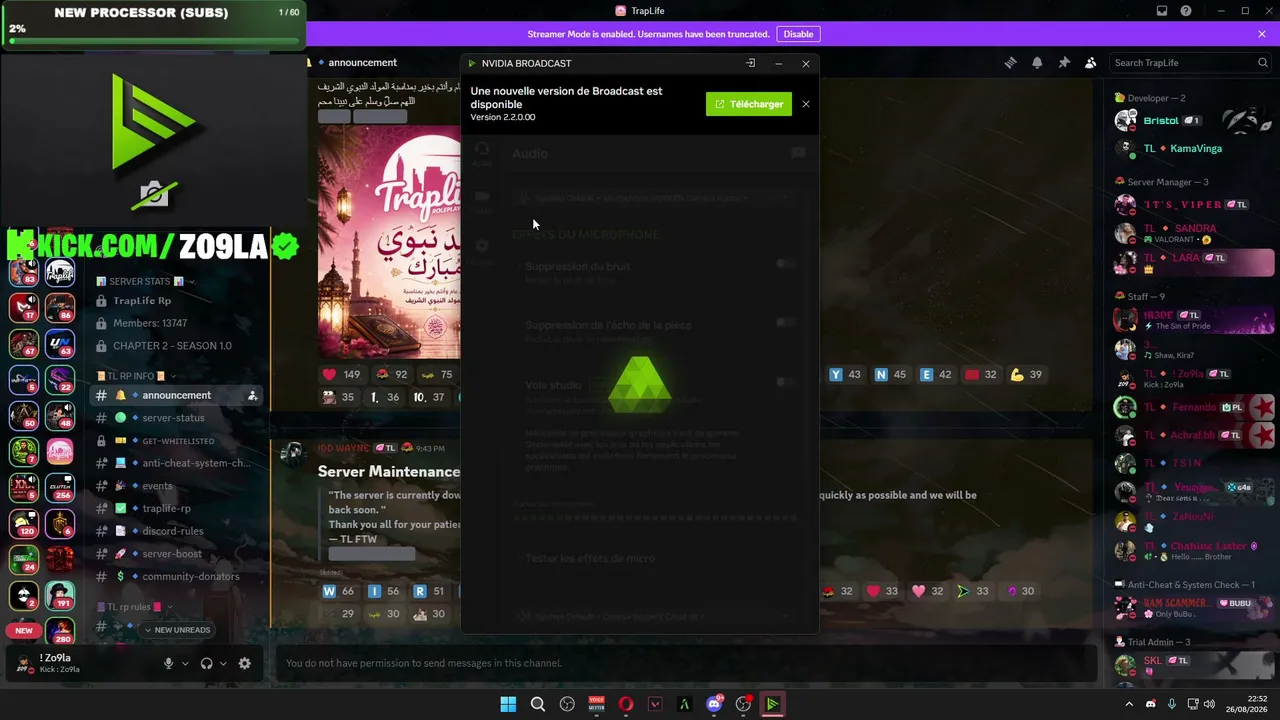Dismiss the NVIDIA Broadcast update notice
Image resolution: width=1280 pixels, height=720 pixels.
(x=806, y=104)
